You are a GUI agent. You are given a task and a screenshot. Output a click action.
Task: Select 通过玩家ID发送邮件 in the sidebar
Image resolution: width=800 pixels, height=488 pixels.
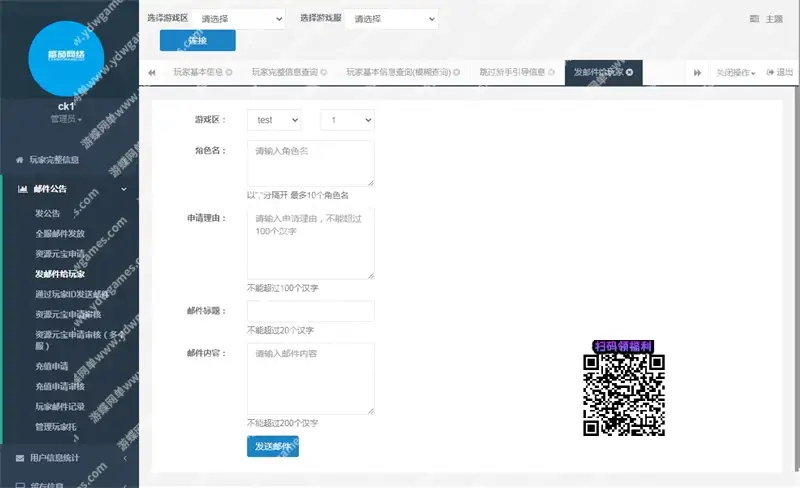click(72, 294)
